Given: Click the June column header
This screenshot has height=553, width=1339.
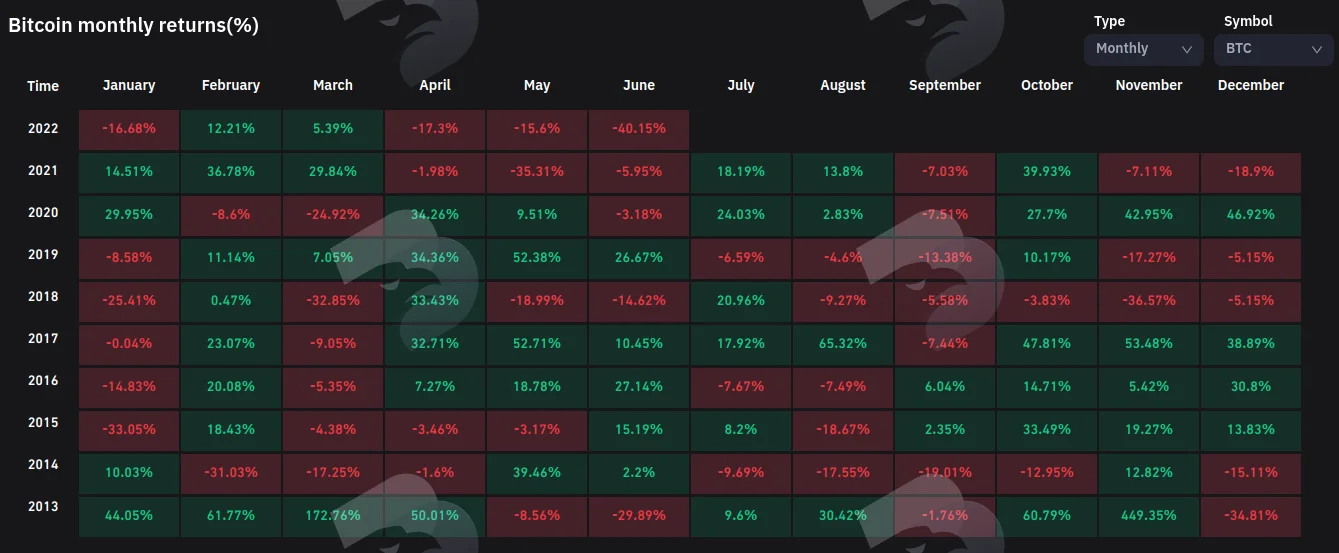Looking at the screenshot, I should click(639, 85).
